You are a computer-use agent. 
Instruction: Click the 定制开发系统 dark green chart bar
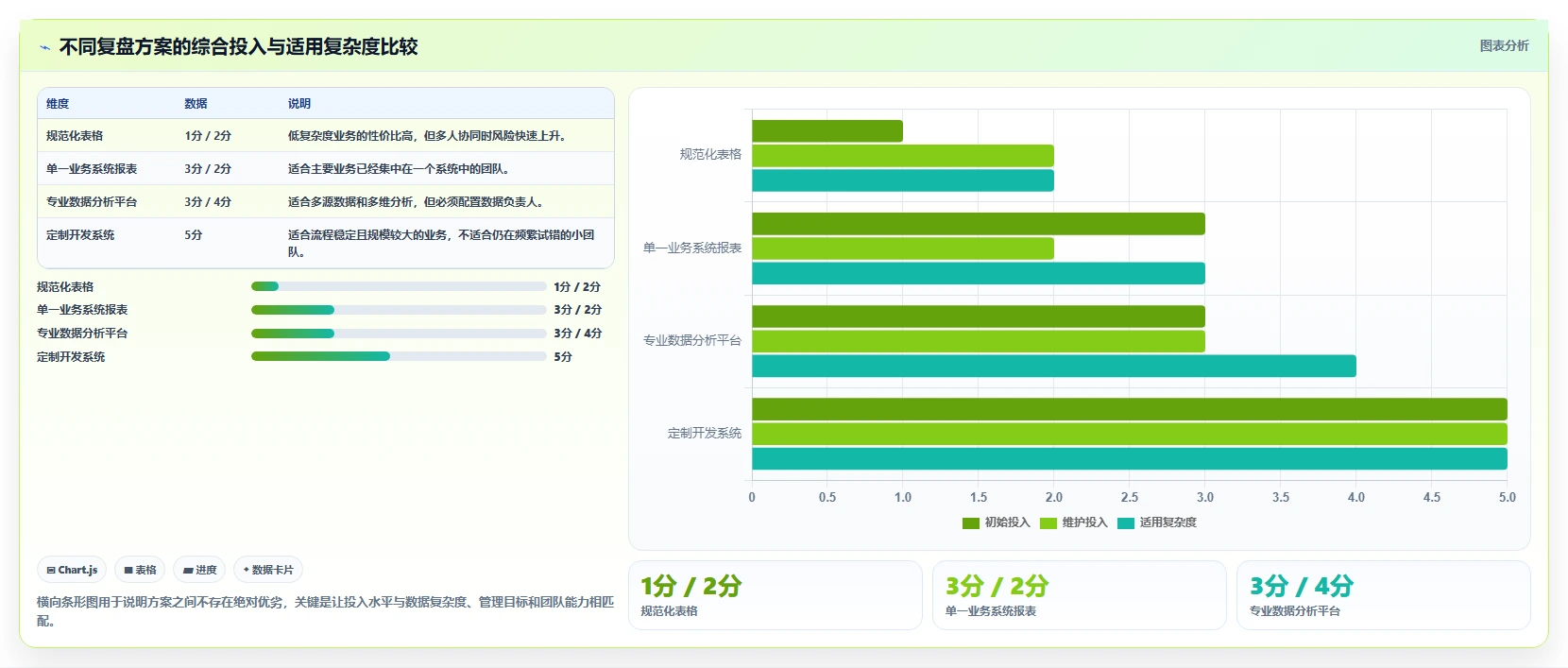[1130, 409]
